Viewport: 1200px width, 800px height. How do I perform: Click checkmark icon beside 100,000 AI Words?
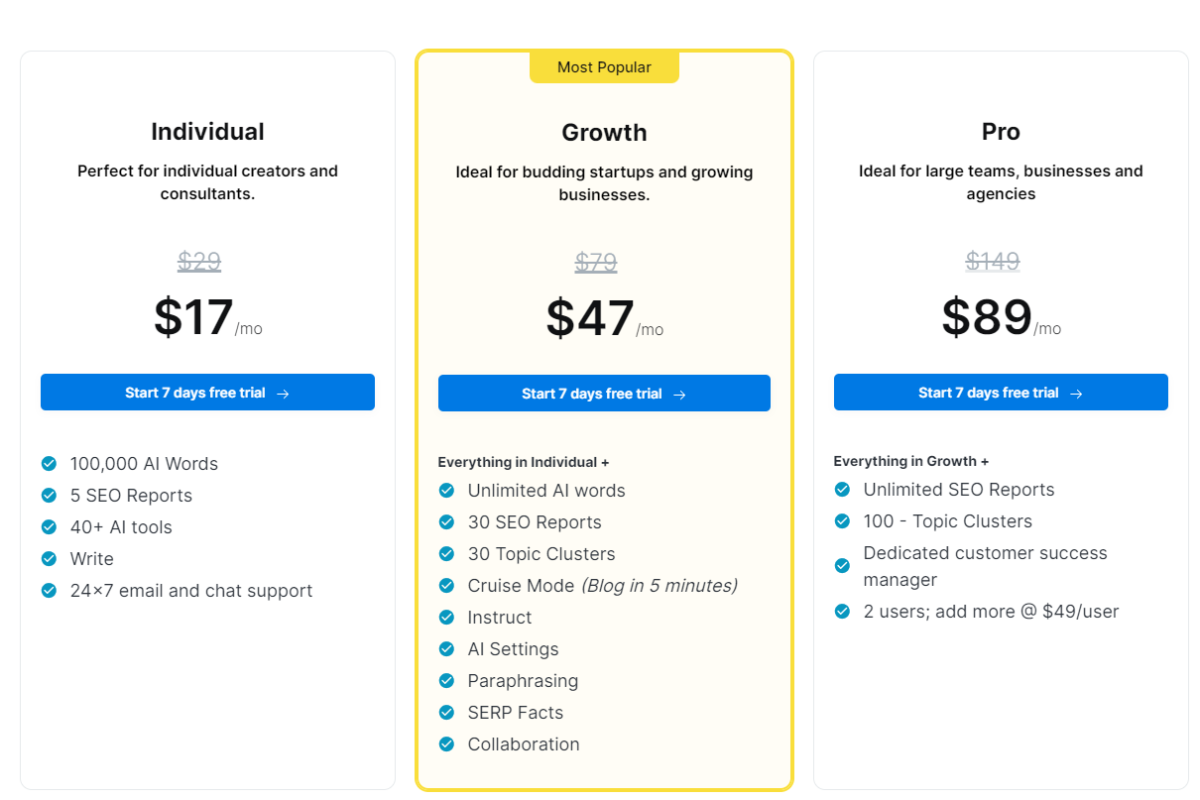[49, 463]
